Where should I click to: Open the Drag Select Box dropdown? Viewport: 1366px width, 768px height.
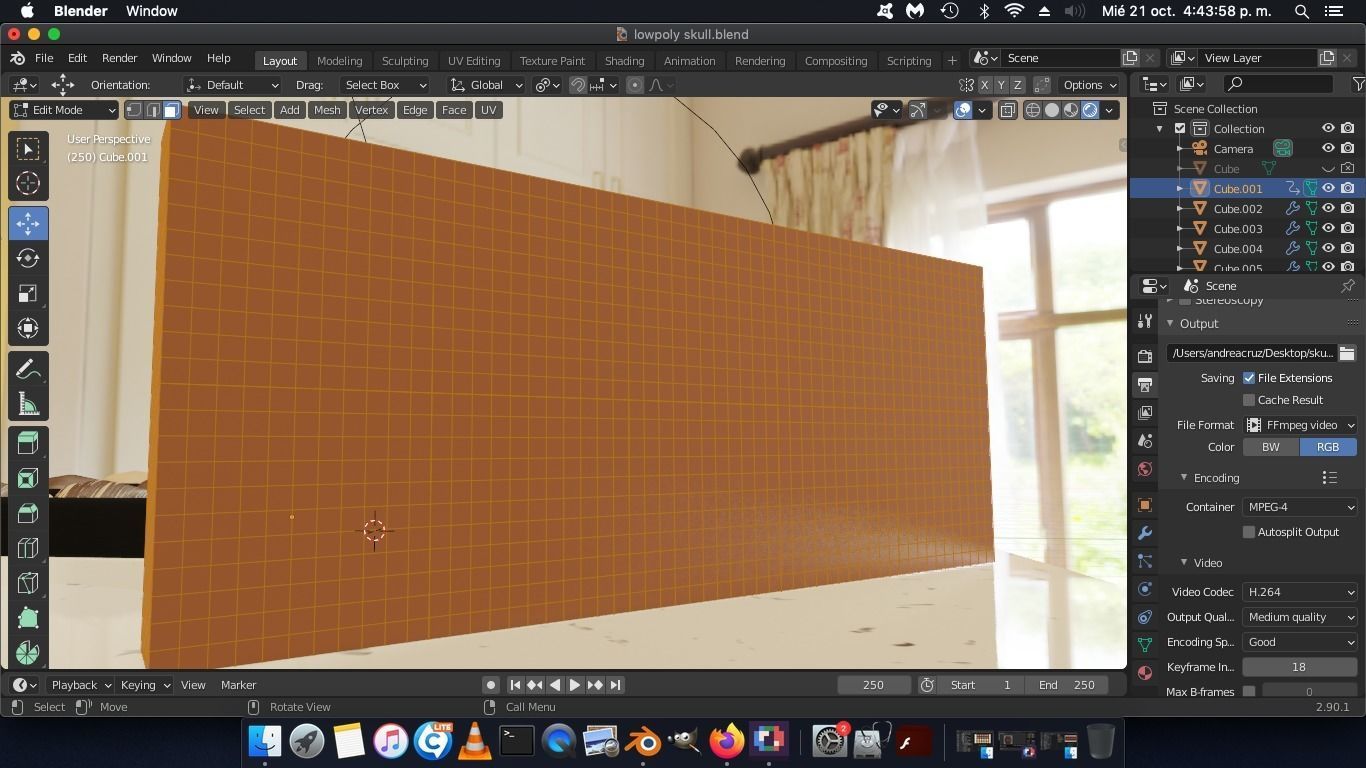(384, 85)
